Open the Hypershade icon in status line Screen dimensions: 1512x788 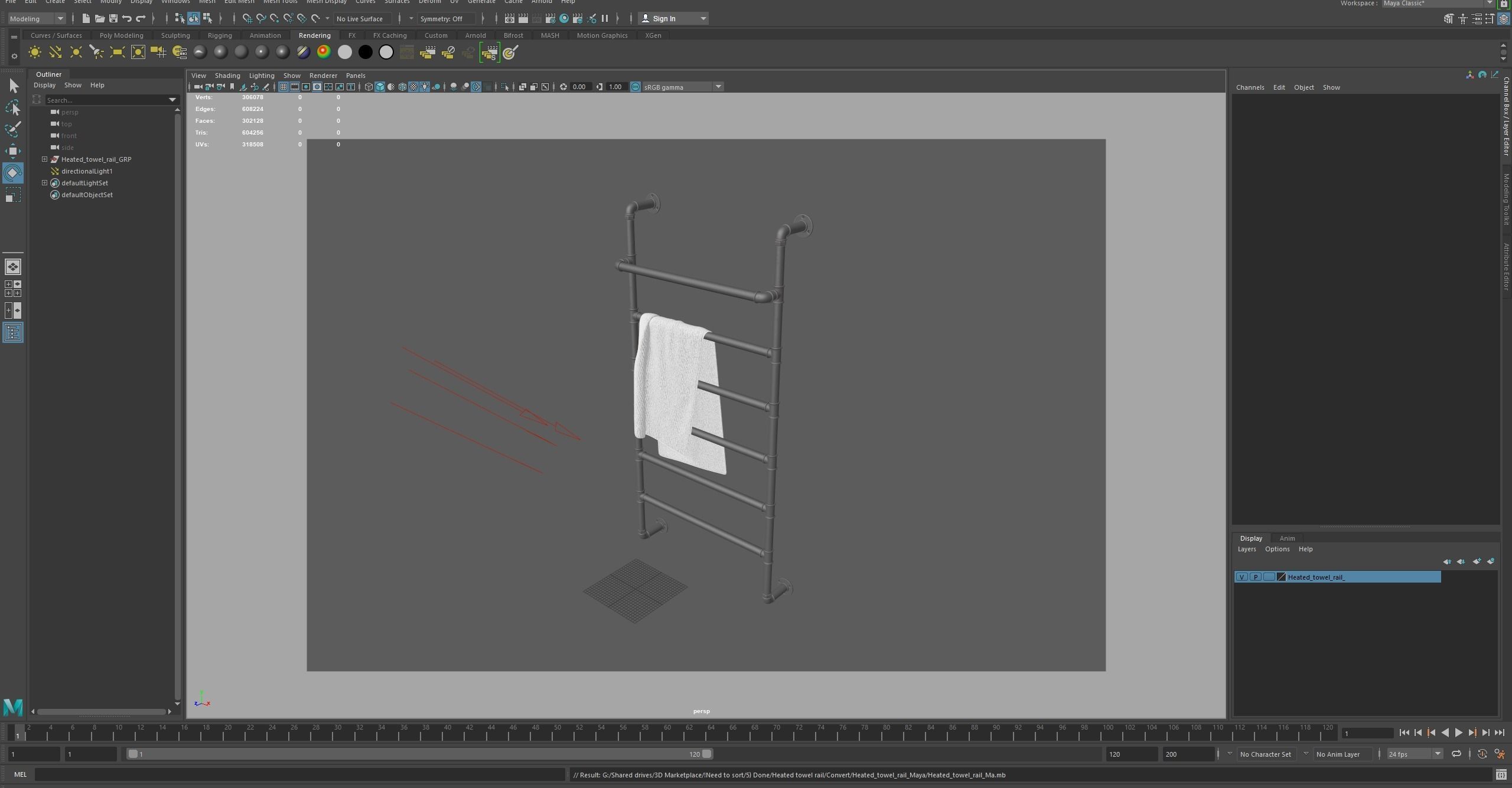coord(564,18)
